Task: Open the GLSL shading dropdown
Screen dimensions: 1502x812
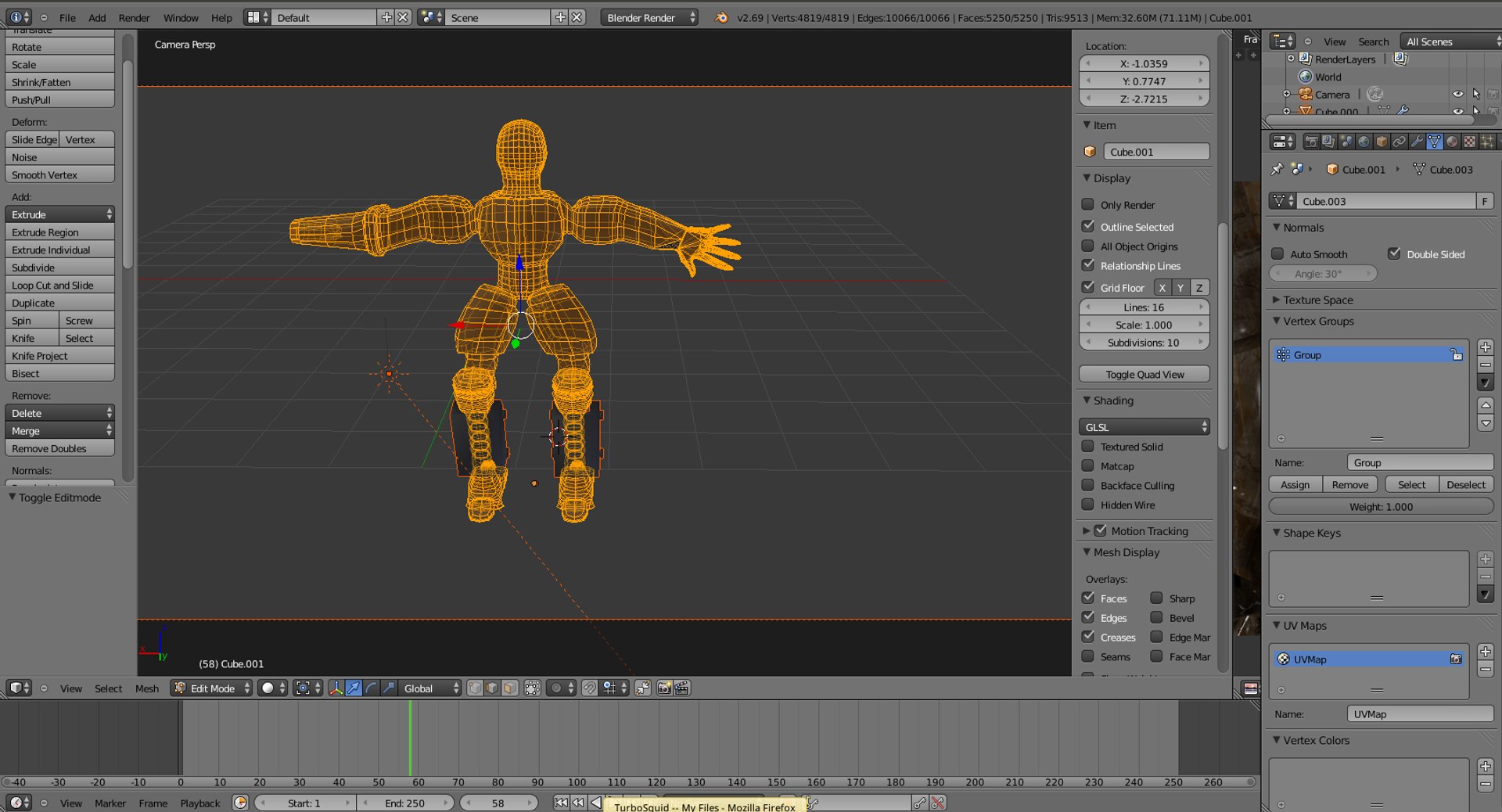Action: 1144,427
